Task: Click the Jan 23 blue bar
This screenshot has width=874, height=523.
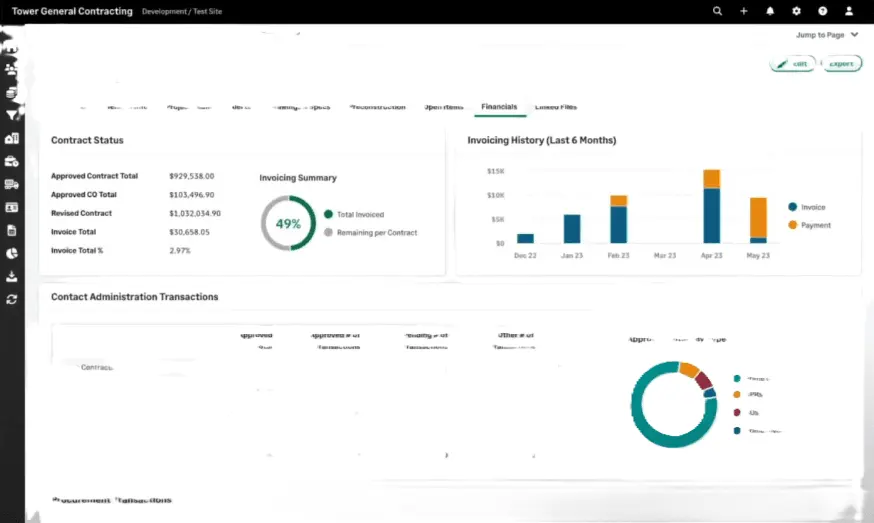Action: [572, 229]
